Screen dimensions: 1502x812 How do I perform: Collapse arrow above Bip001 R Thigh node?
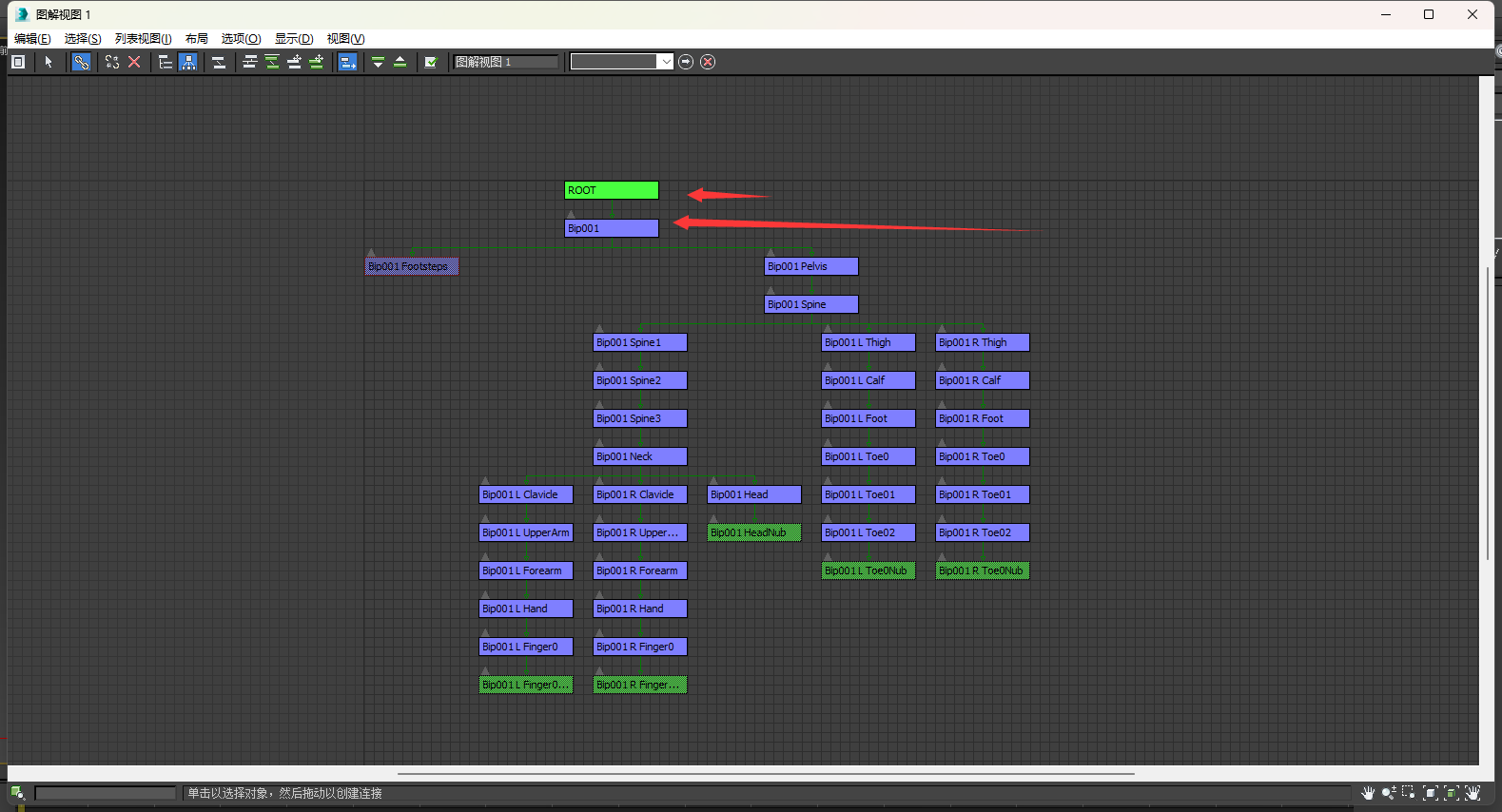(942, 329)
